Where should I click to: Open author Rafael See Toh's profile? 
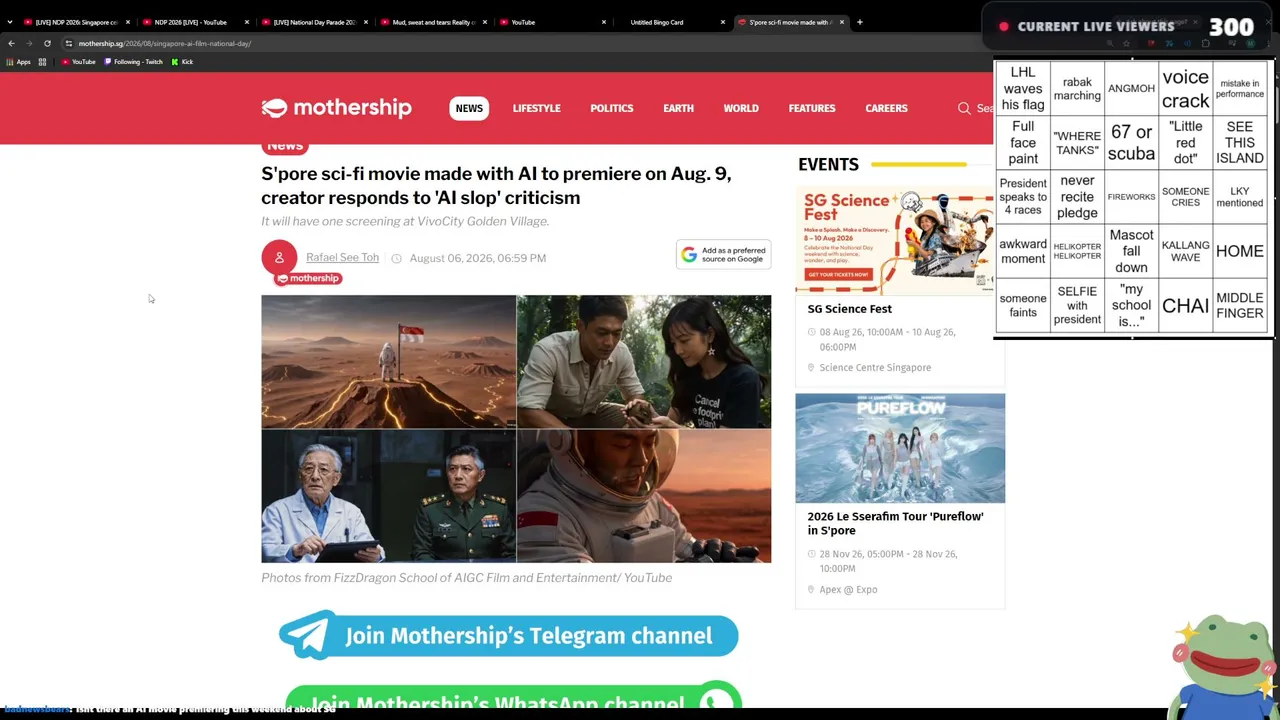tap(342, 258)
